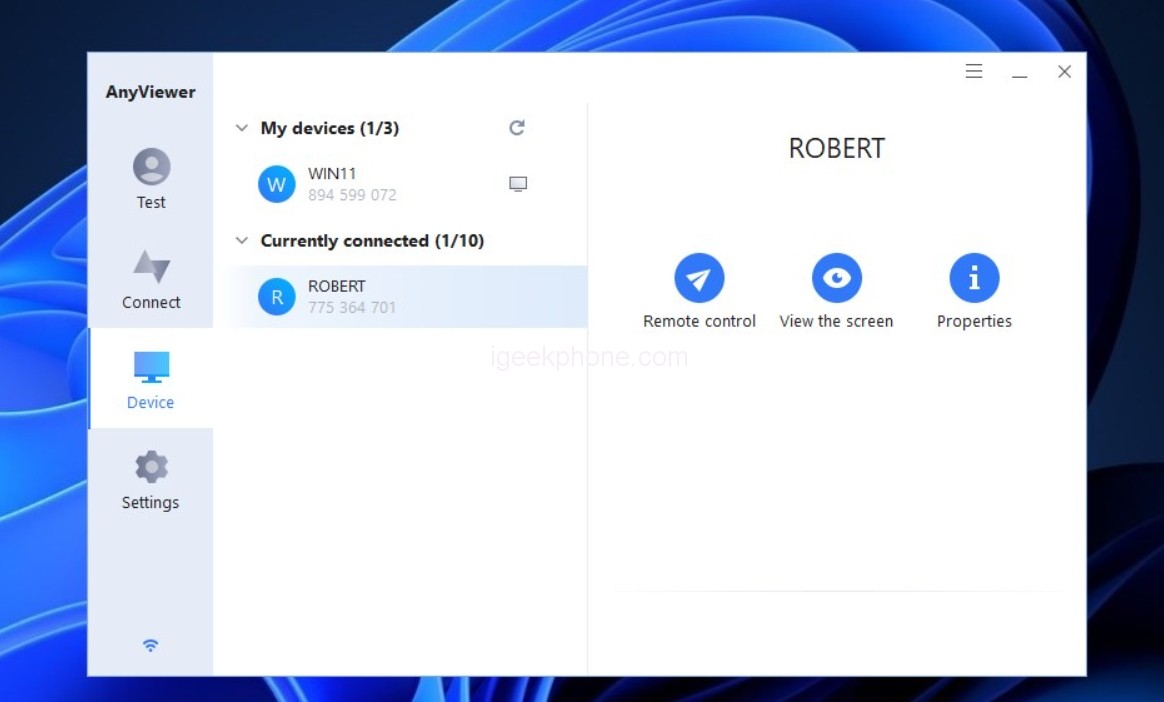The height and width of the screenshot is (702, 1164).
Task: Select the WIN11 device name
Action: (332, 174)
